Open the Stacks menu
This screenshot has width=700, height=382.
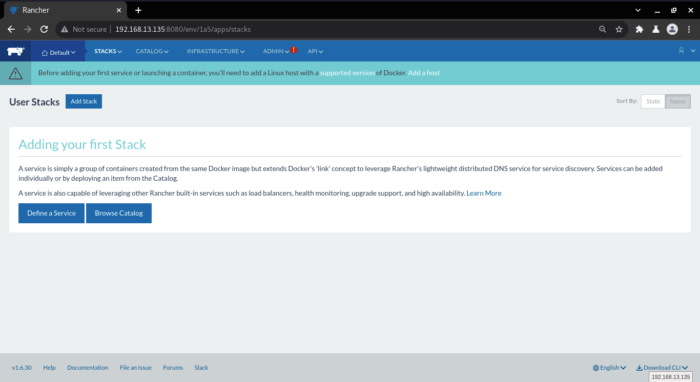point(108,51)
